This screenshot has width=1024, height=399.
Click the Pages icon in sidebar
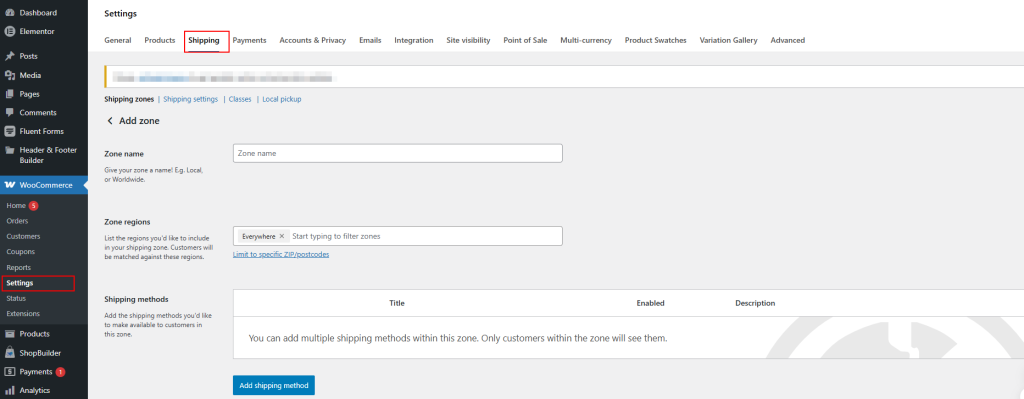10,94
